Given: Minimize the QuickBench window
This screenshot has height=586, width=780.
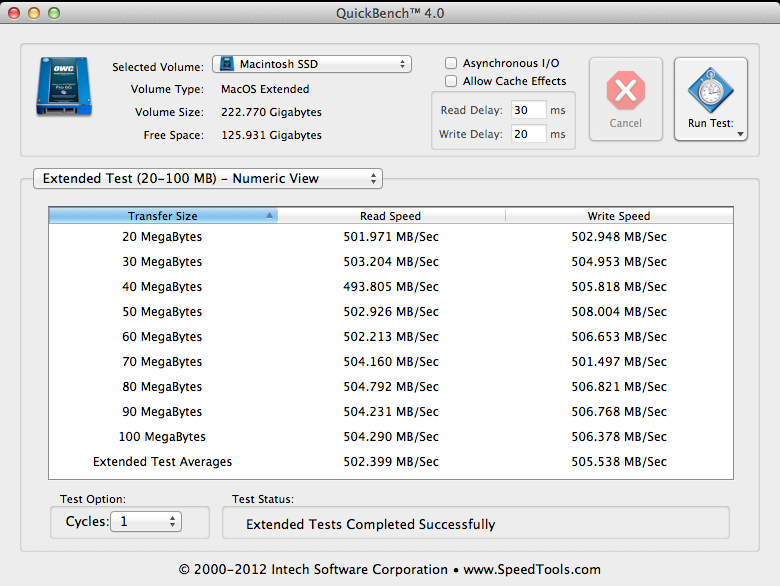Looking at the screenshot, I should point(34,13).
